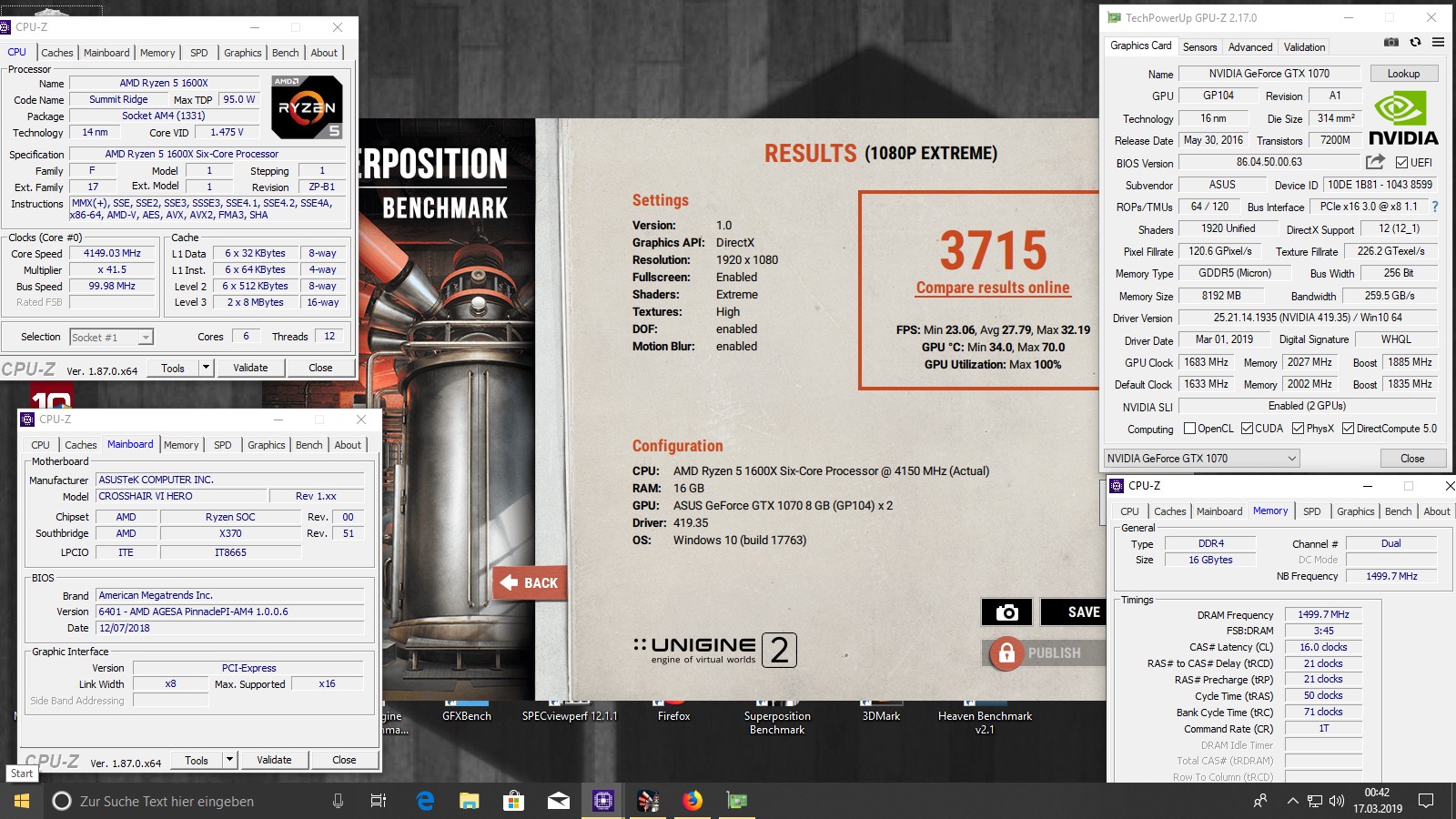This screenshot has width=1456, height=819.
Task: Click the Superposition camera screenshot button
Action: (1006, 612)
